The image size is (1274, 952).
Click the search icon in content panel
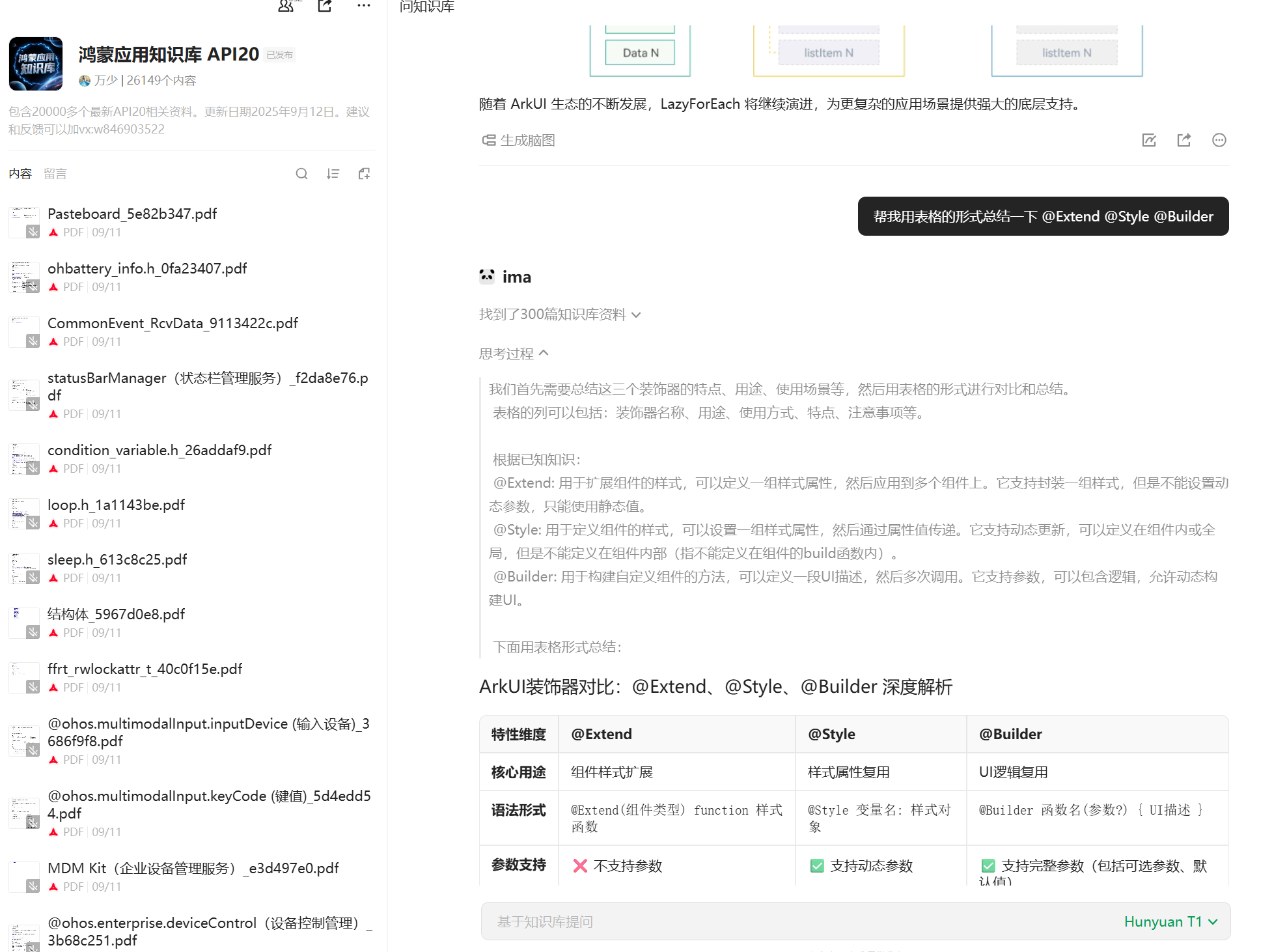(301, 174)
